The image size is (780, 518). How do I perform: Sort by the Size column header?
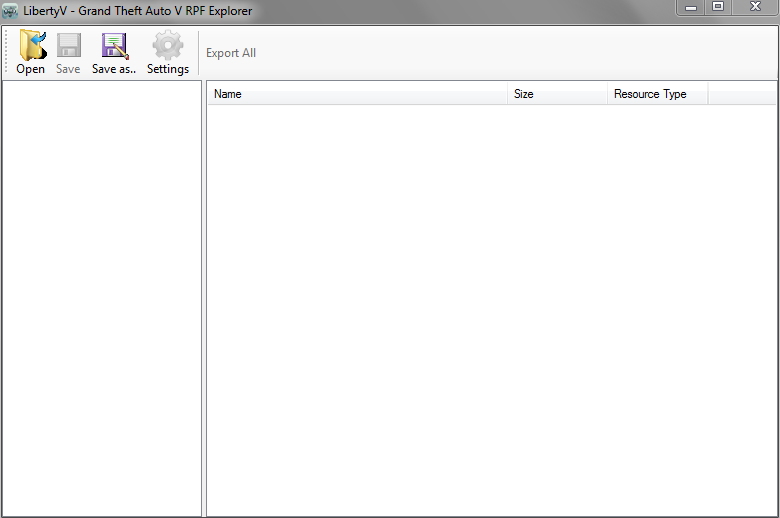pyautogui.click(x=557, y=94)
